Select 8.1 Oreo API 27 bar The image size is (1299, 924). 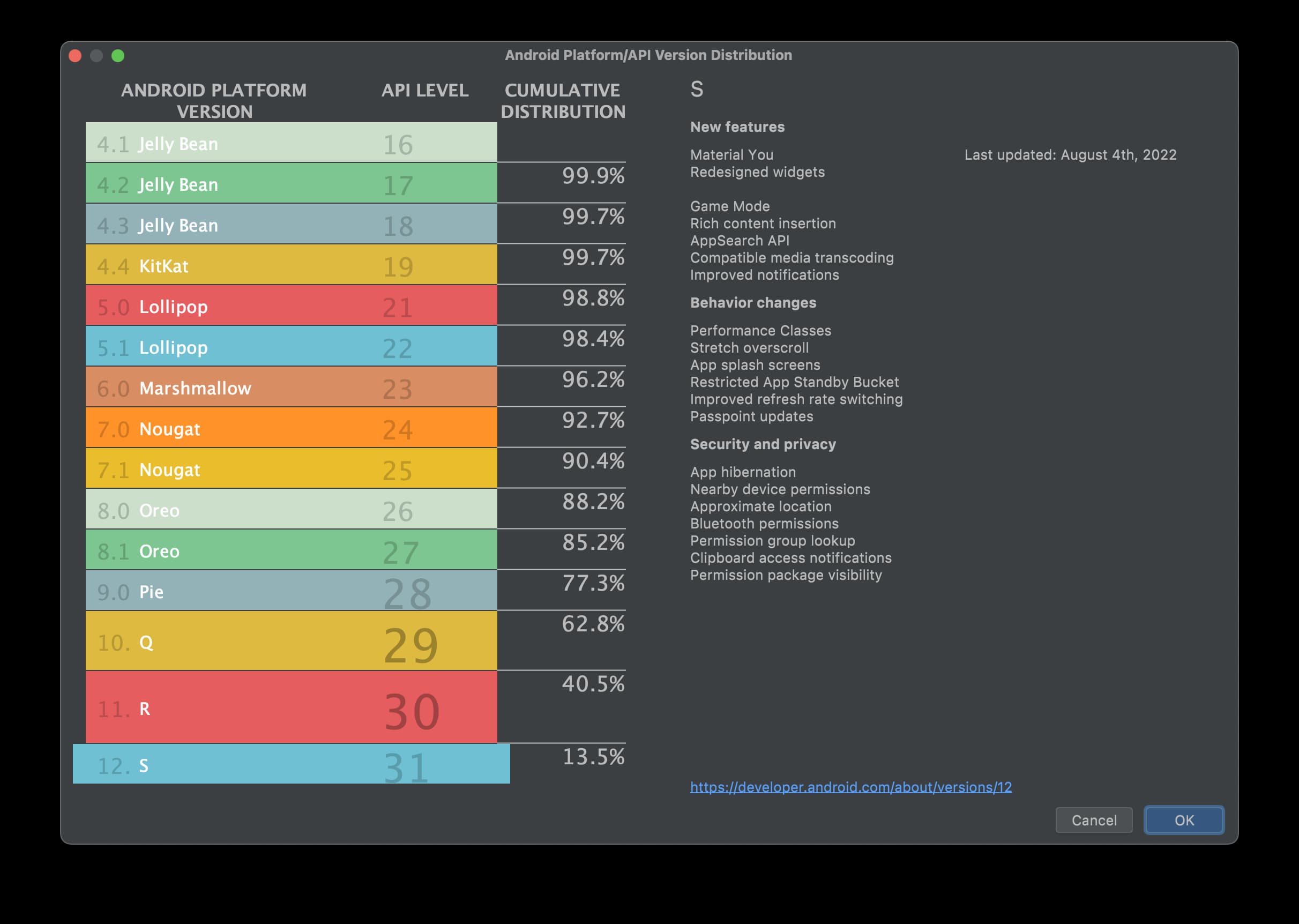[290, 549]
